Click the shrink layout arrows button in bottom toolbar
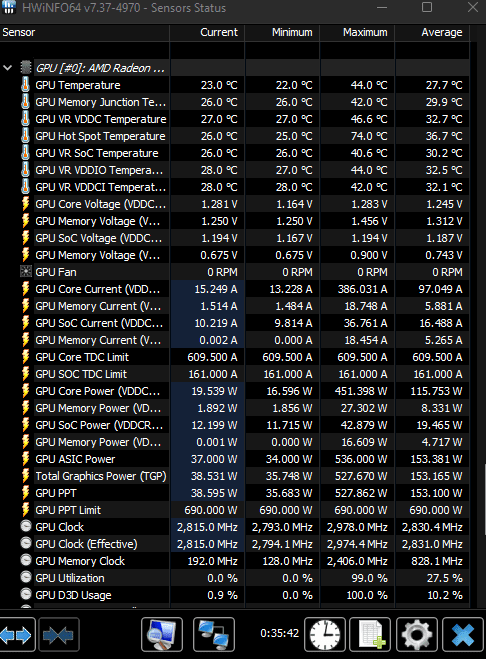This screenshot has height=659, width=486. click(x=58, y=635)
